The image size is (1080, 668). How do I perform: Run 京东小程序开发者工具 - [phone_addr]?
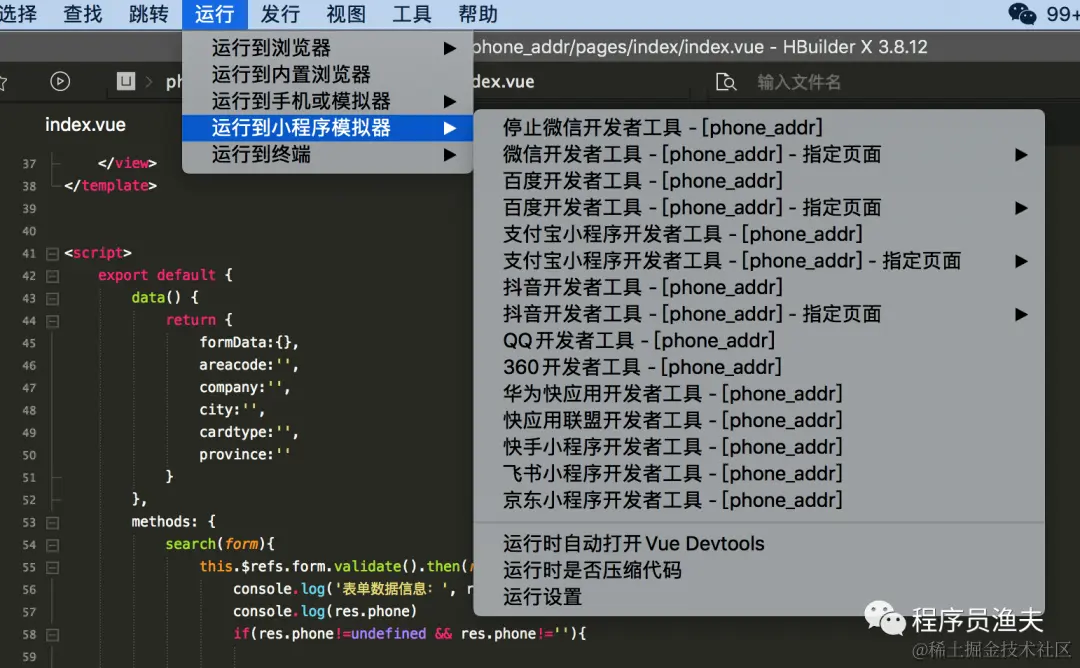click(759, 500)
